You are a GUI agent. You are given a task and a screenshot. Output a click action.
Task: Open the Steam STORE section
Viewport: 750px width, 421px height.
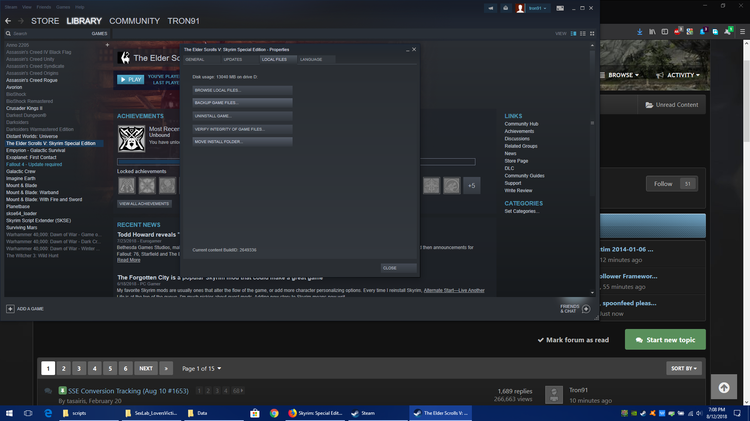coord(45,21)
